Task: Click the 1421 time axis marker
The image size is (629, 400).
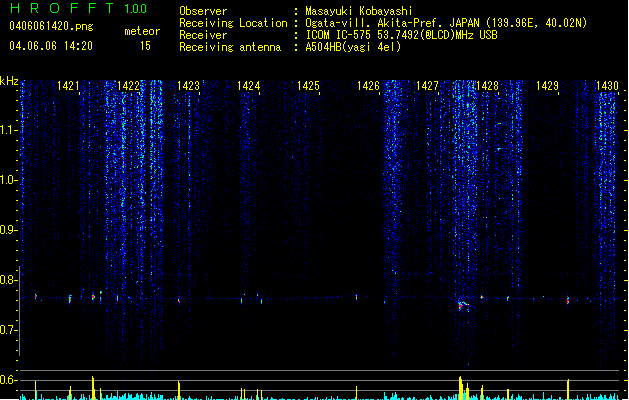Action: coord(68,86)
